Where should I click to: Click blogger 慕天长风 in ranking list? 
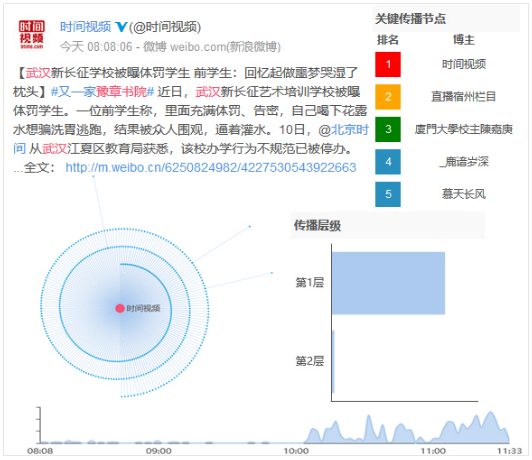click(463, 194)
